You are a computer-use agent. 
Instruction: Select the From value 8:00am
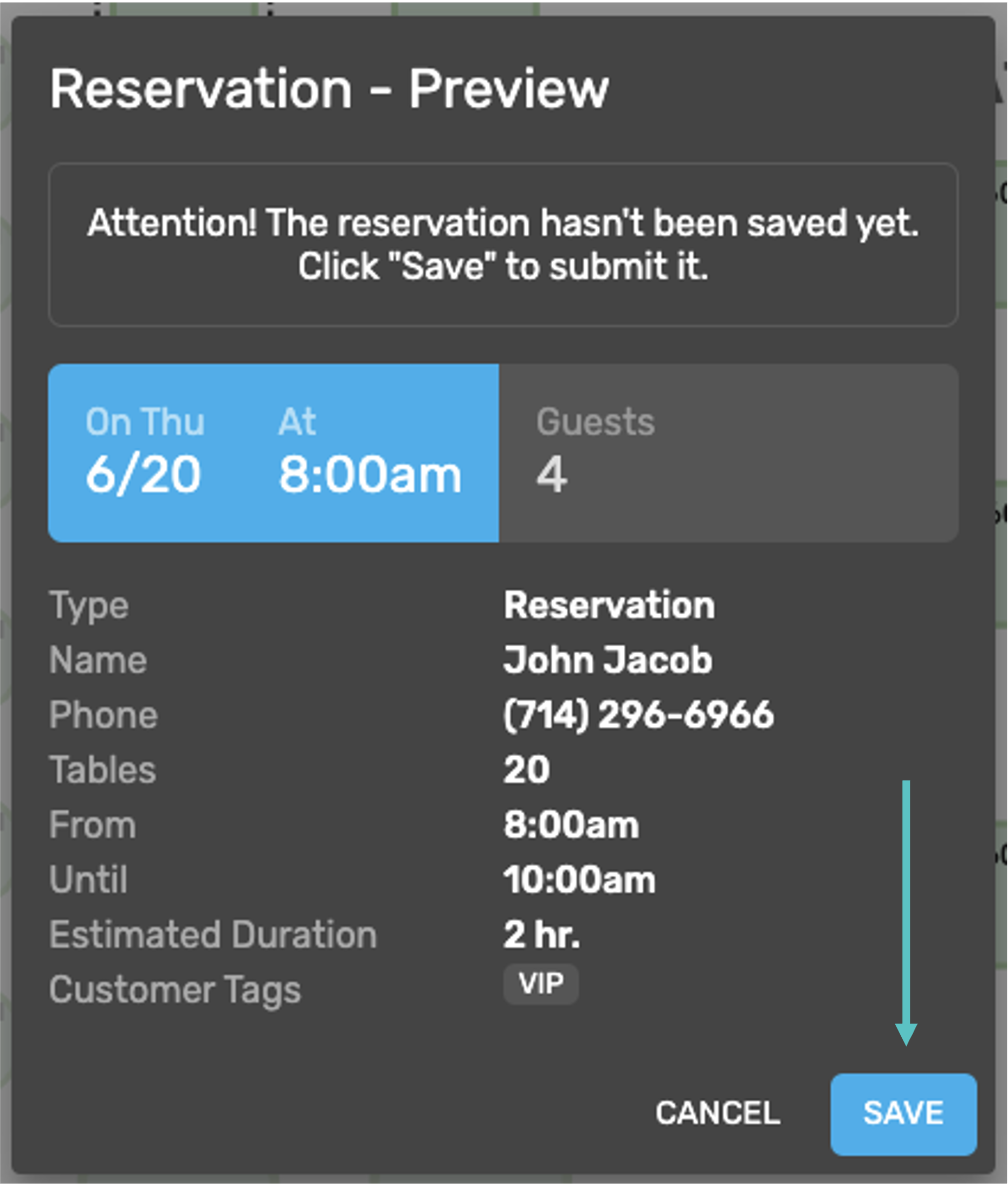(x=571, y=825)
